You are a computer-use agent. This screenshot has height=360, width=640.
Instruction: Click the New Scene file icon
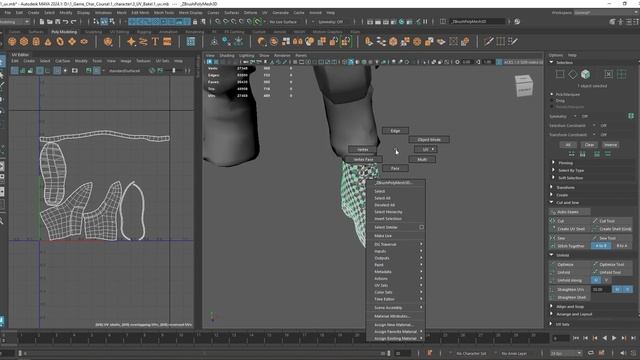42,22
